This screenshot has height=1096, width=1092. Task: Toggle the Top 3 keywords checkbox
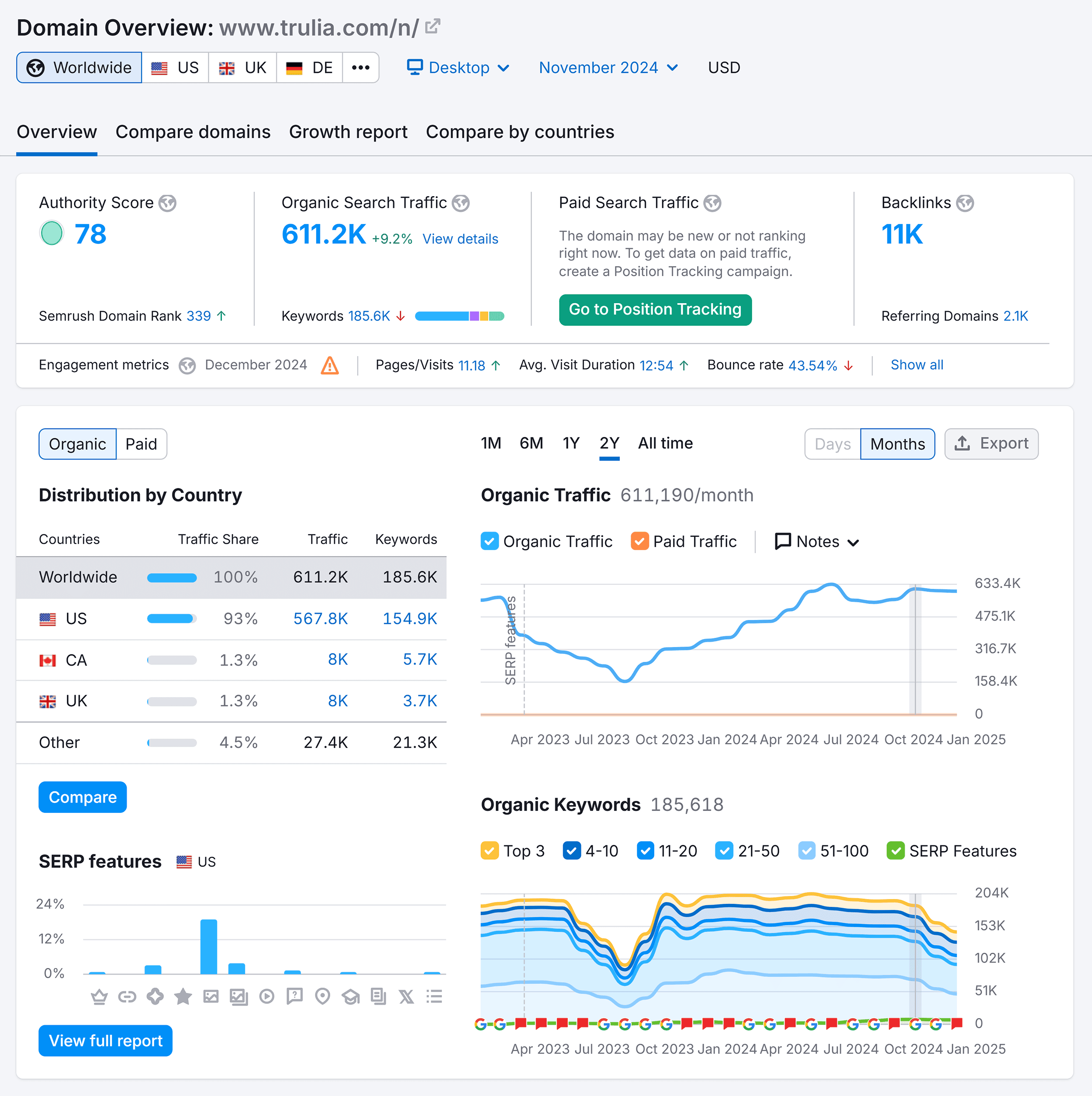[490, 851]
